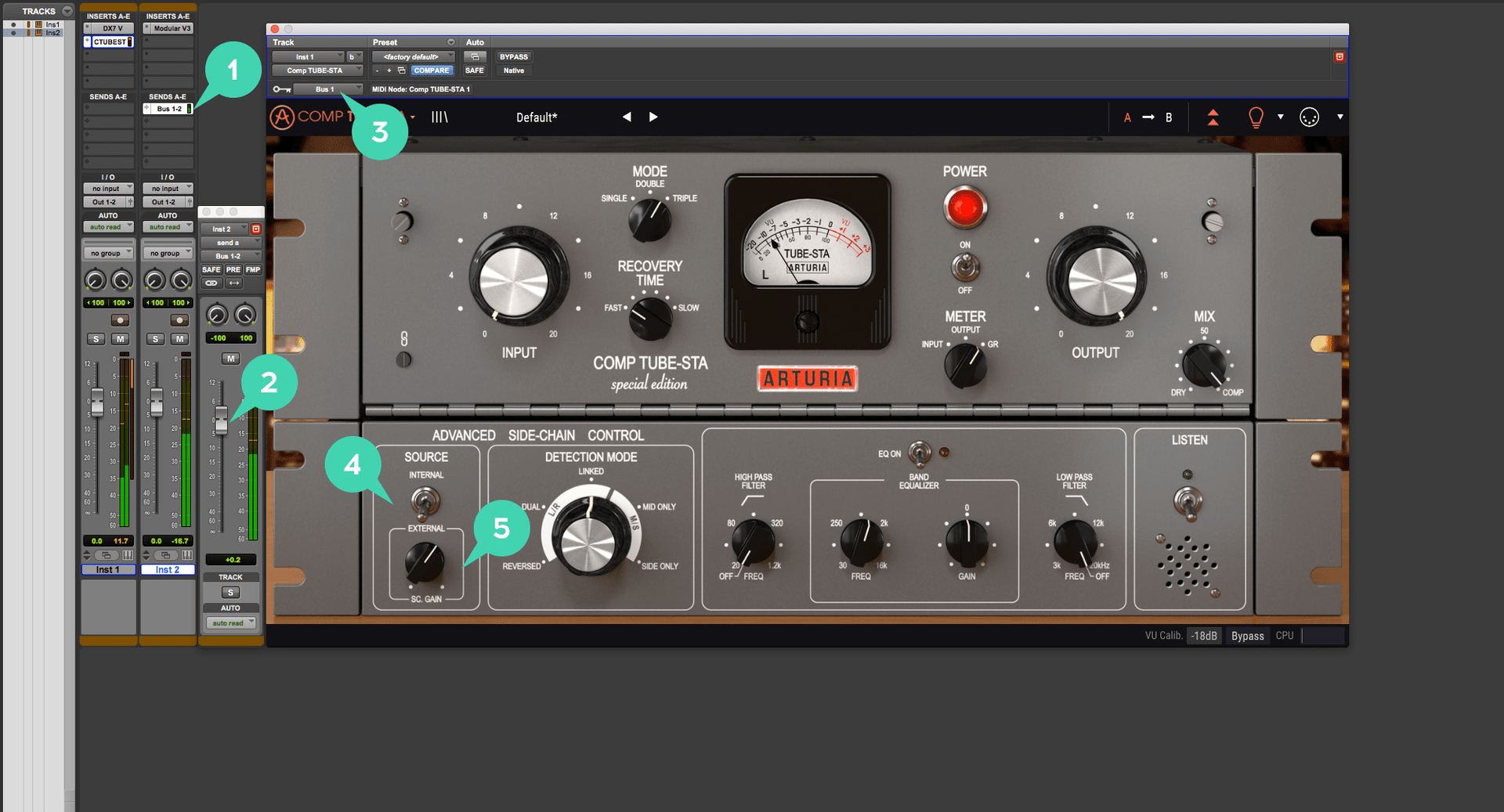The height and width of the screenshot is (812, 1504).
Task: Toggle the POWER on/off switch
Action: [965, 268]
